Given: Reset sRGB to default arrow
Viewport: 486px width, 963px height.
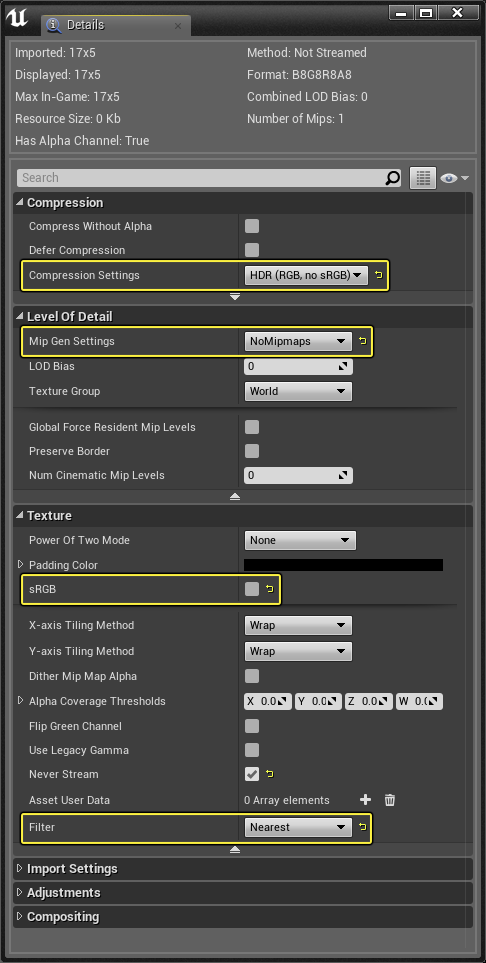Looking at the screenshot, I should point(269,589).
